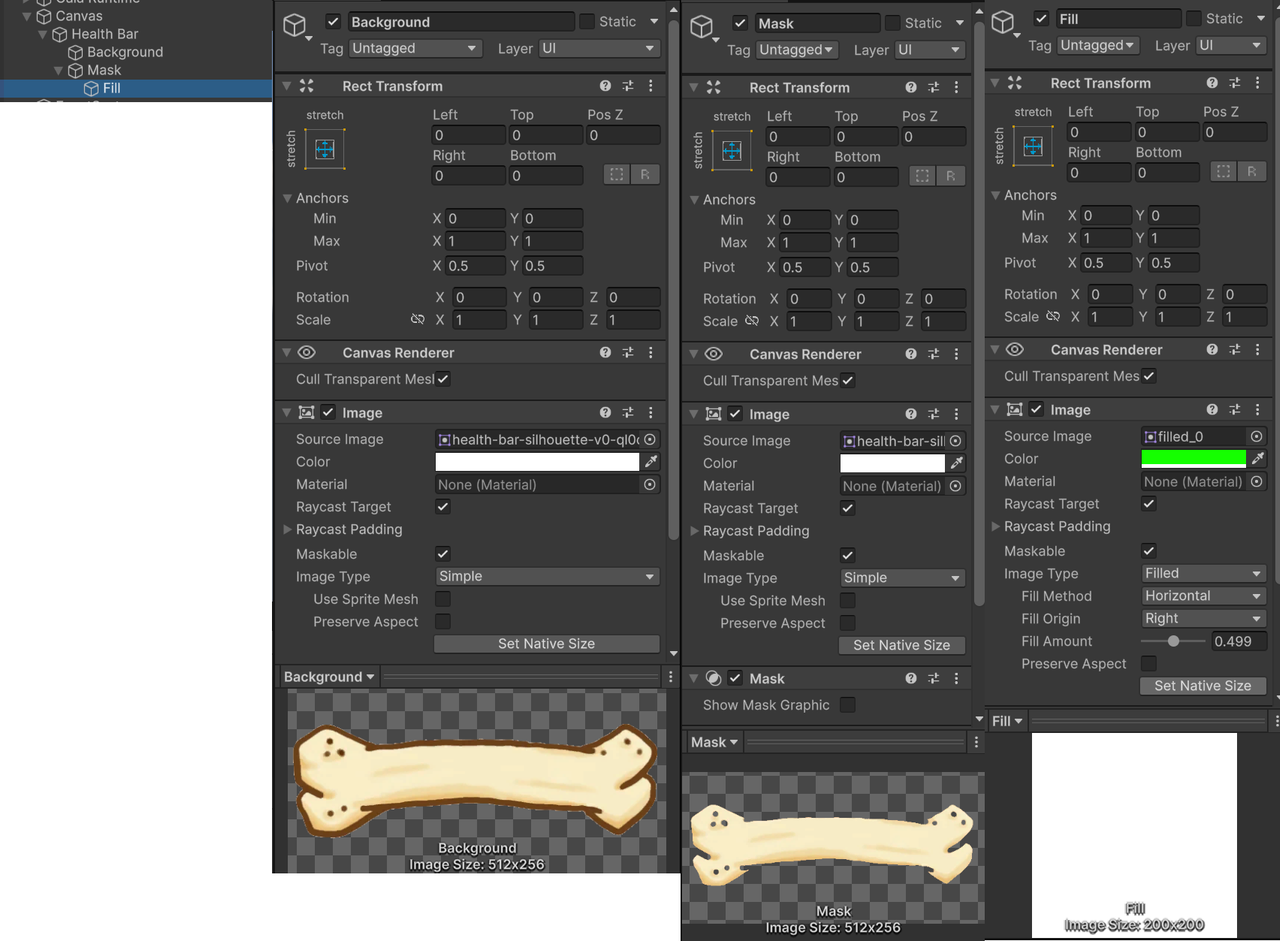The height and width of the screenshot is (941, 1280).
Task: Toggle Static checkbox in Background inspector
Action: pos(587,22)
